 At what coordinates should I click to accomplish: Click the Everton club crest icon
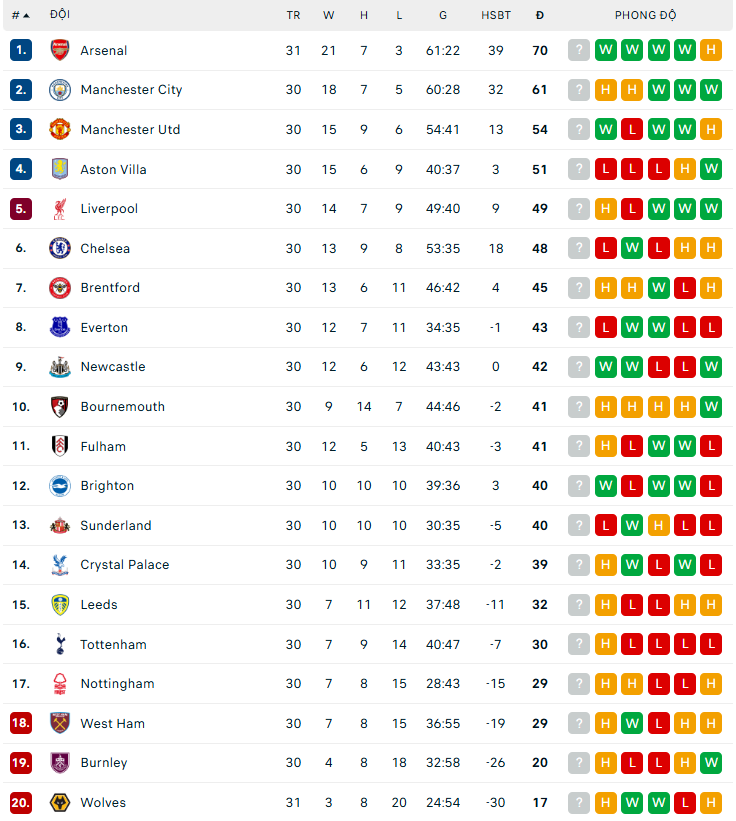(x=60, y=327)
